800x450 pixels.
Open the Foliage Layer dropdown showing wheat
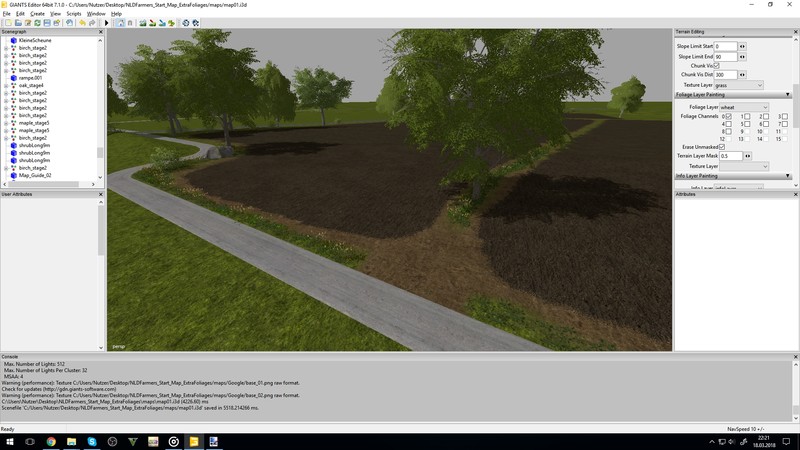coord(744,107)
